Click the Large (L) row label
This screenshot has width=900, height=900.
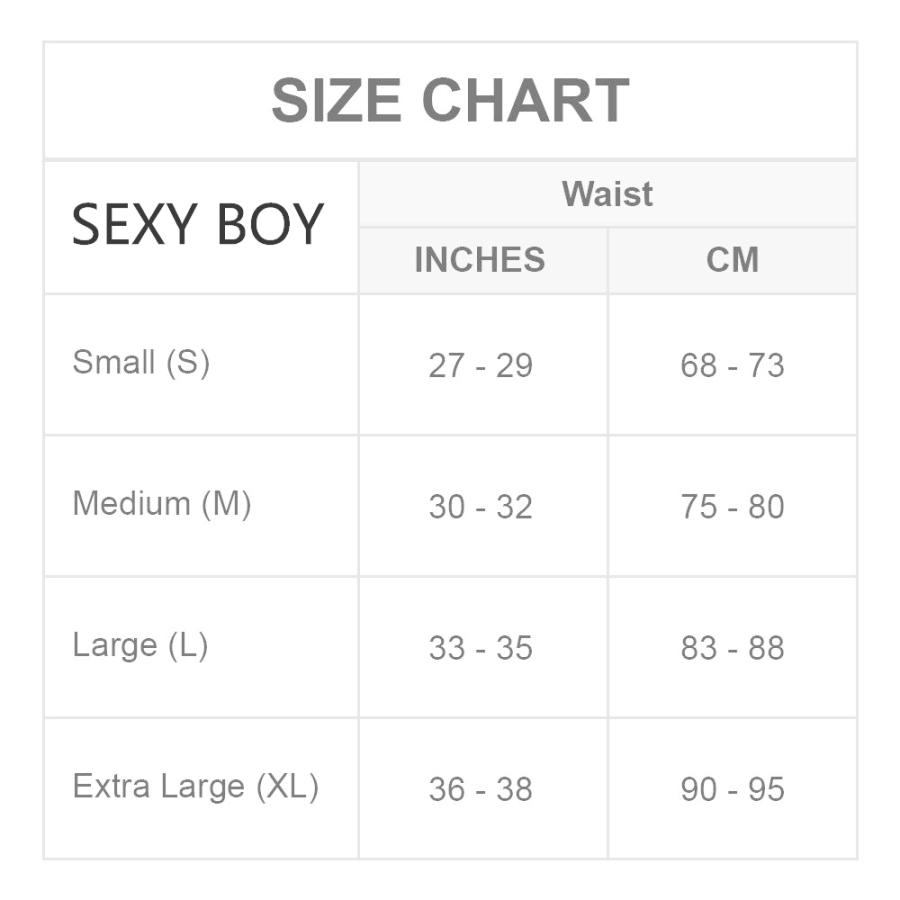click(x=140, y=645)
